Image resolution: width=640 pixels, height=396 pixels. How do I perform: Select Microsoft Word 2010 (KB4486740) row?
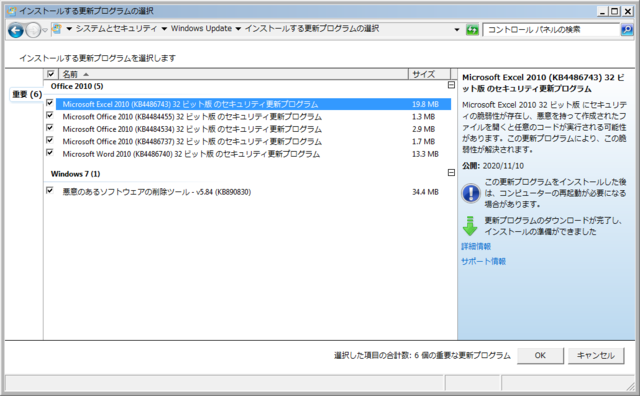click(x=253, y=154)
